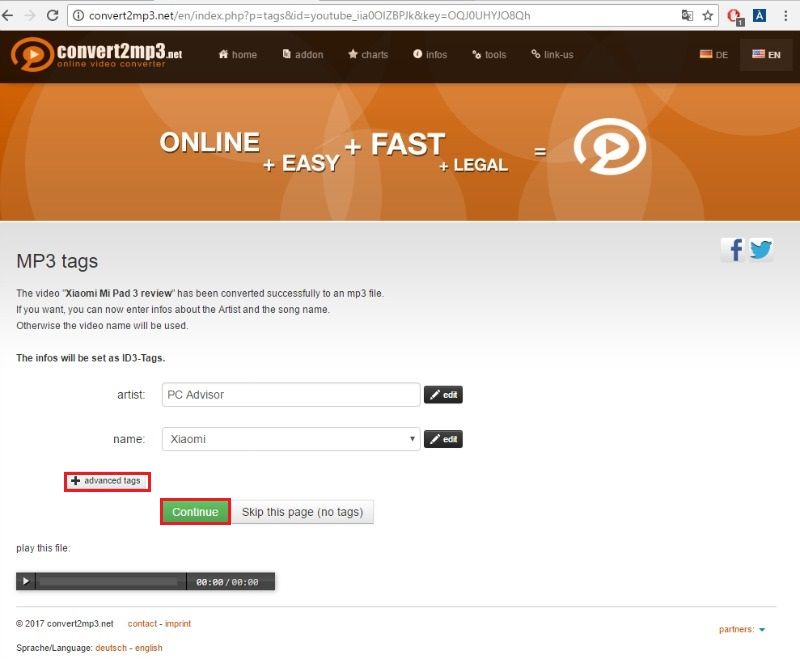This screenshot has height=659, width=800.
Task: Open the name dropdown showing Xiaomi
Action: tap(291, 439)
